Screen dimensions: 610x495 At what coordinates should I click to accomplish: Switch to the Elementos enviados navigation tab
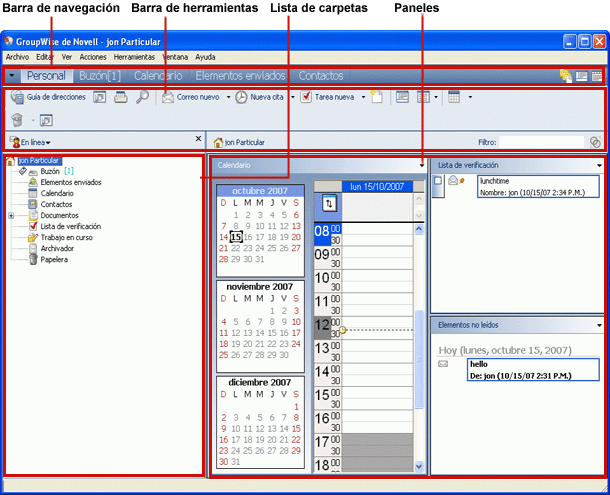[x=240, y=76]
